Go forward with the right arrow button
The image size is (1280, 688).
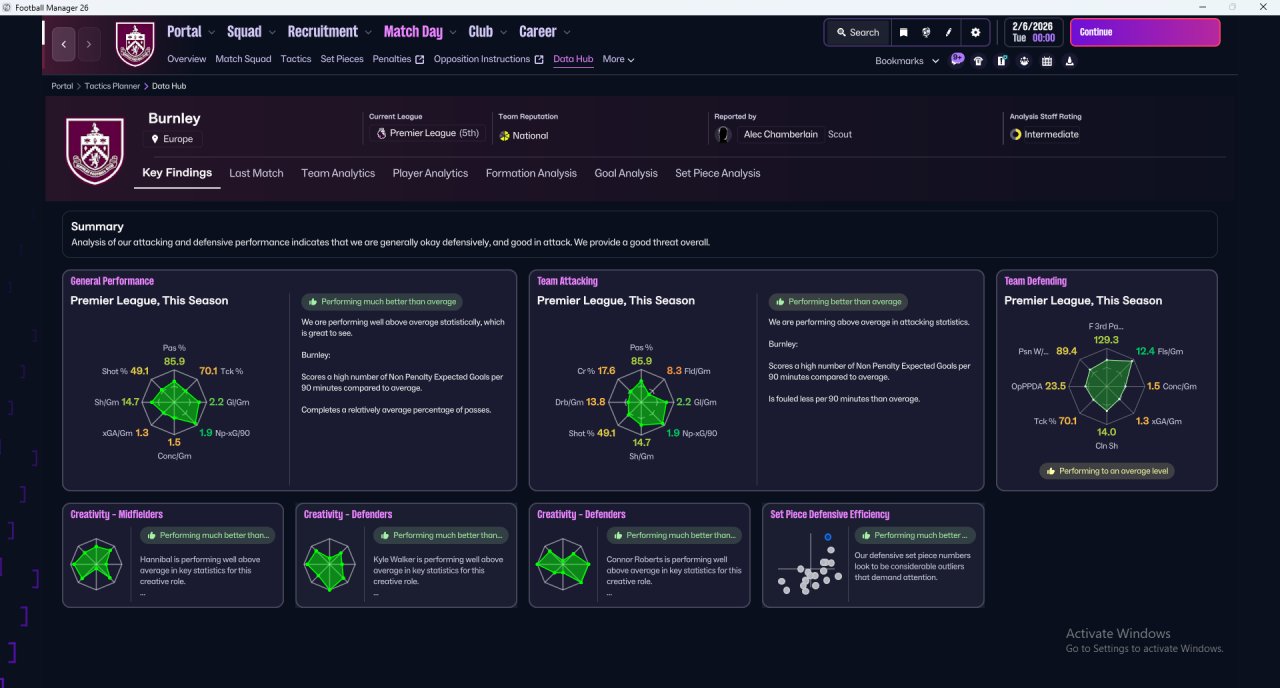click(89, 44)
